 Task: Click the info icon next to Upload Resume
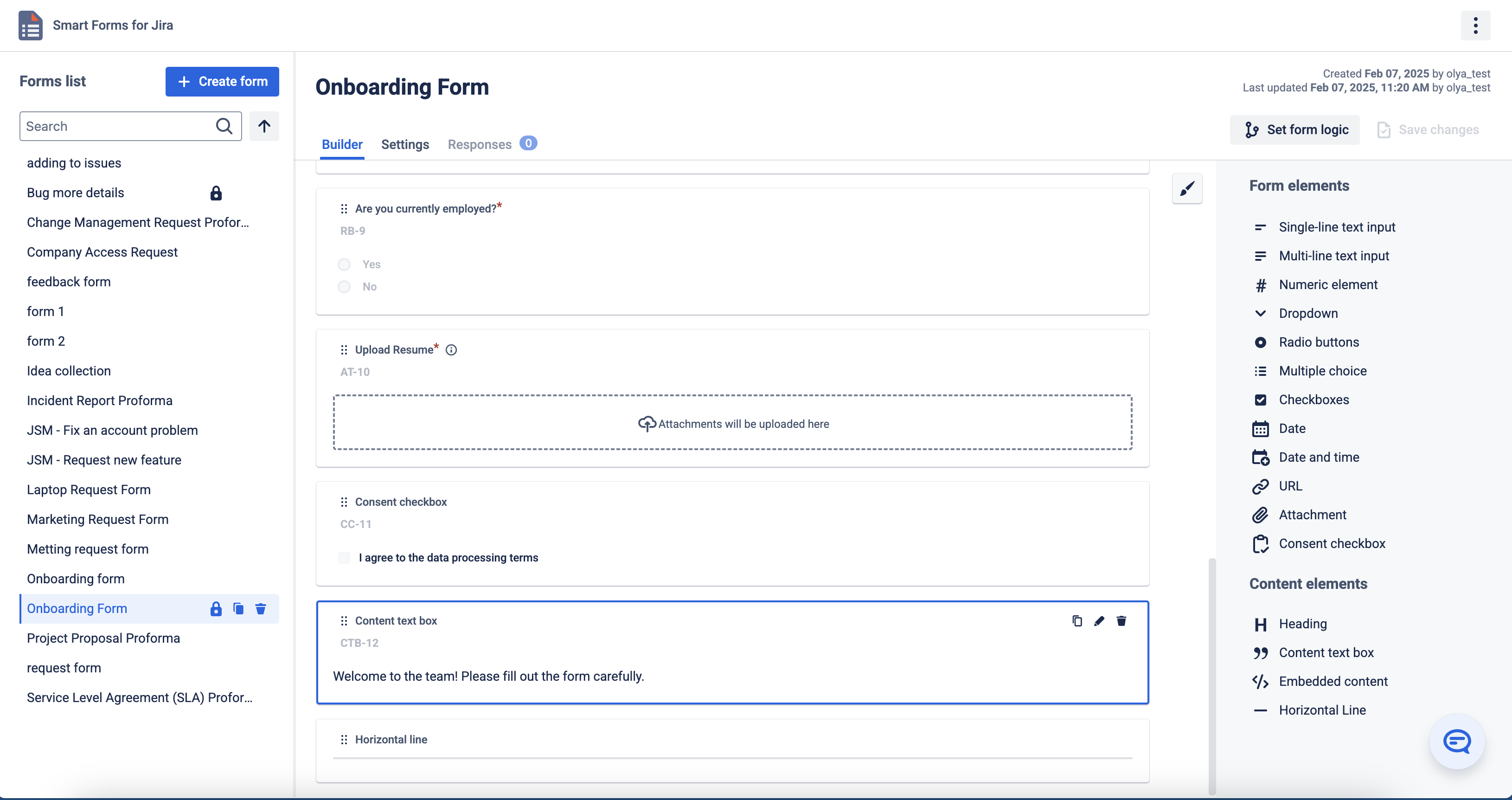(451, 349)
